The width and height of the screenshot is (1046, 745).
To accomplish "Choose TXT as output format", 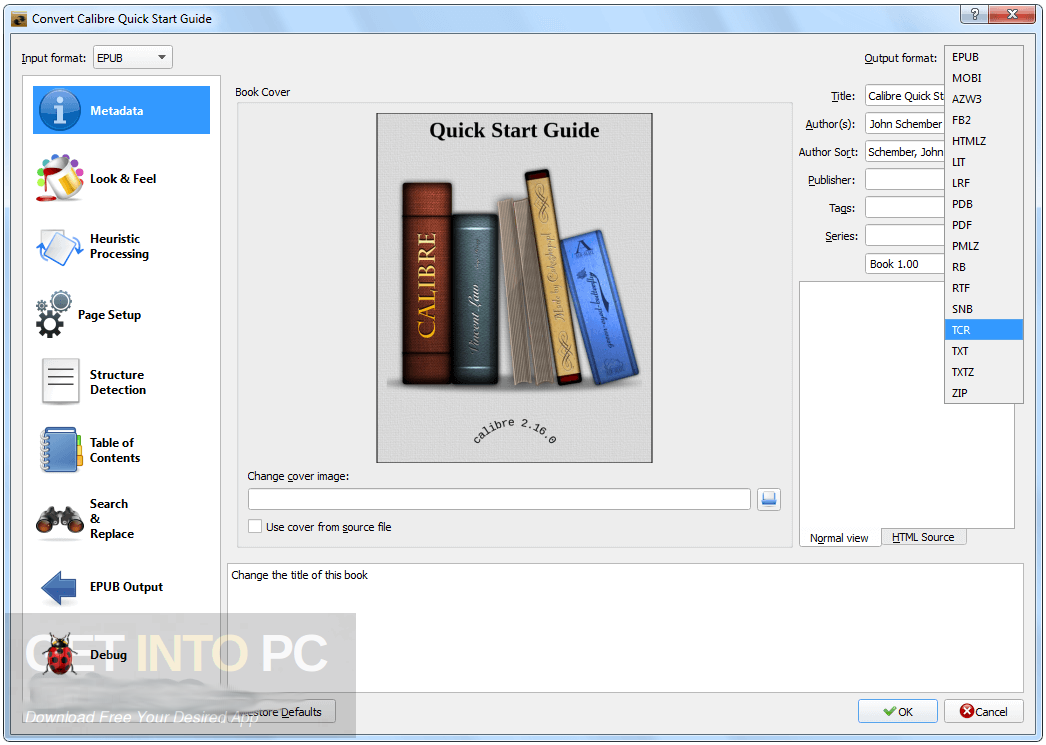I will [x=983, y=351].
